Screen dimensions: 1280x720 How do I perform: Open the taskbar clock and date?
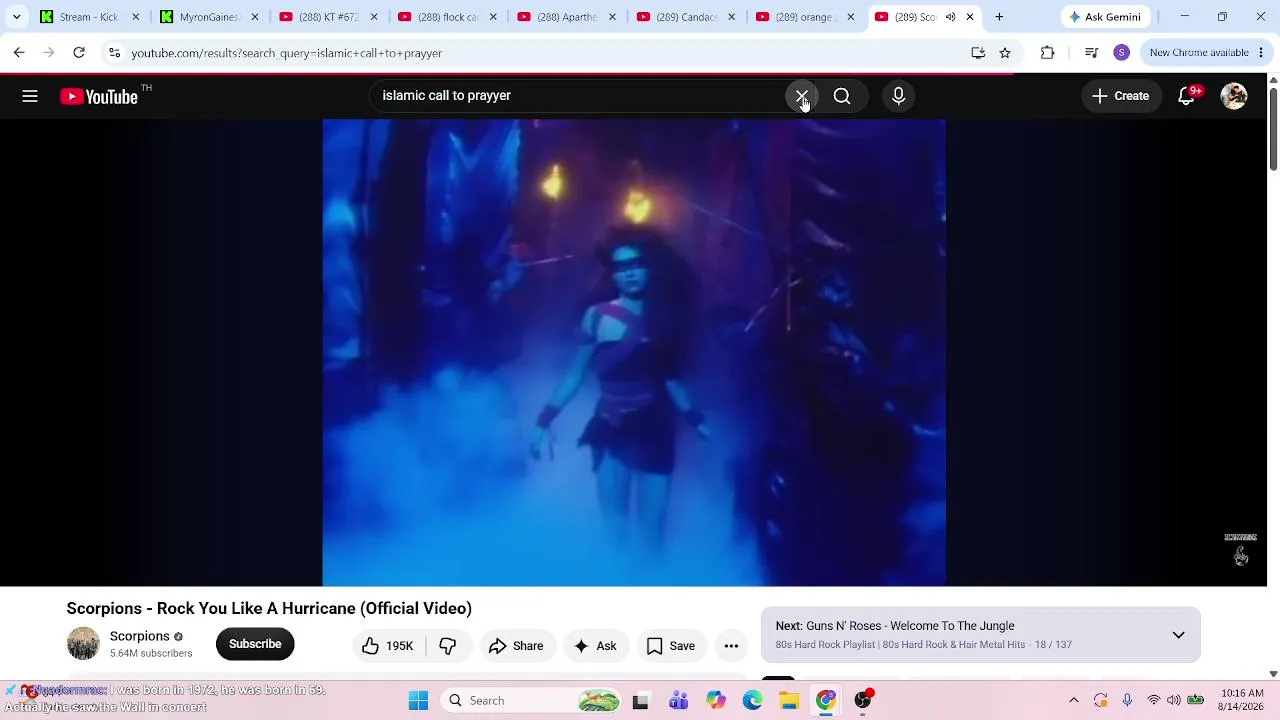click(1242, 700)
